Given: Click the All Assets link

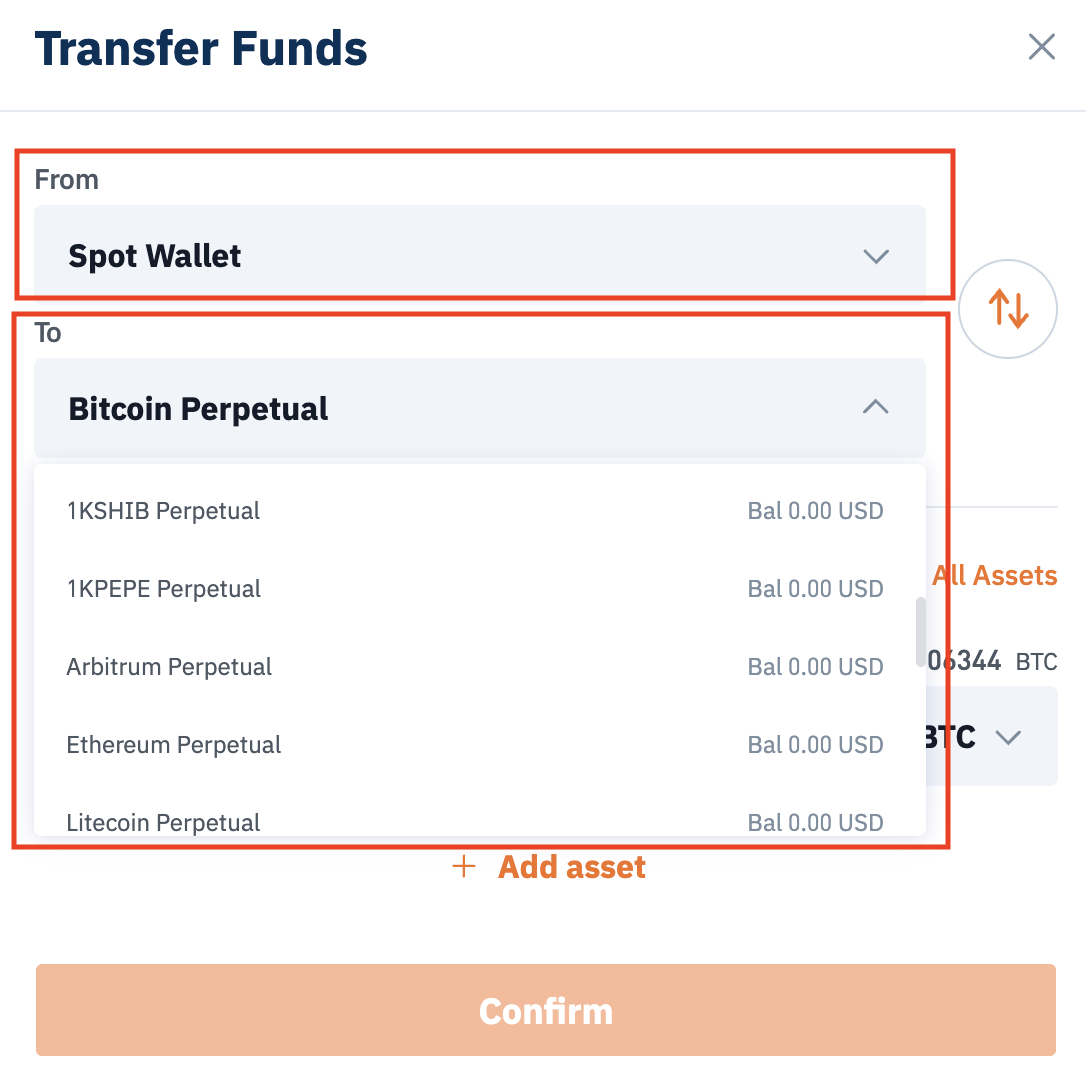Looking at the screenshot, I should click(x=994, y=576).
